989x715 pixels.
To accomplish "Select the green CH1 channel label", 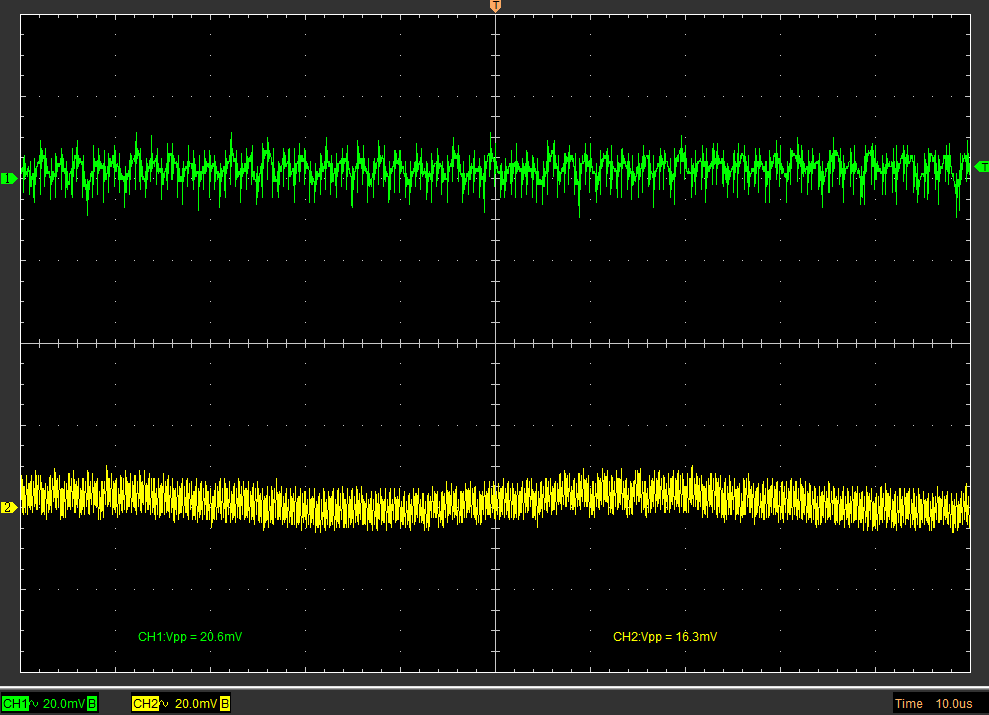I will [x=15, y=704].
